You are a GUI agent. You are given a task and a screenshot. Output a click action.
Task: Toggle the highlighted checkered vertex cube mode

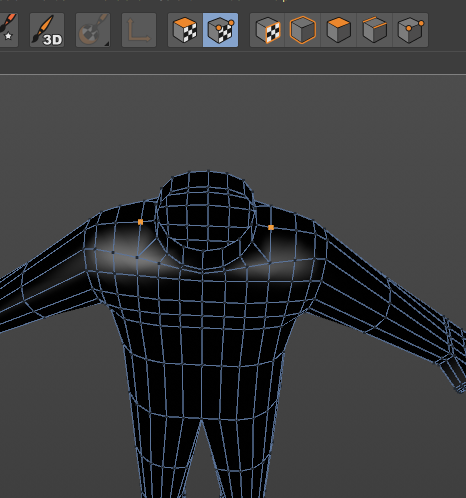tap(220, 30)
